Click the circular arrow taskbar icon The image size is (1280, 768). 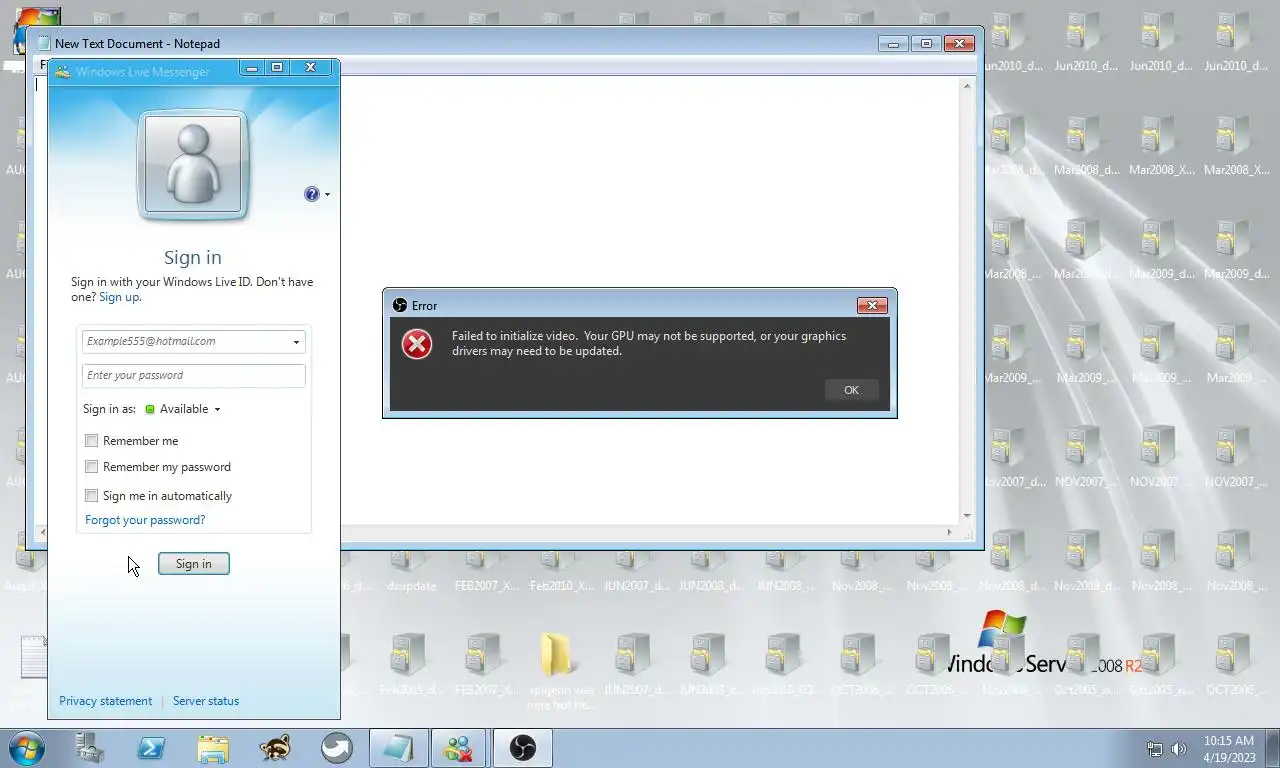[x=337, y=748]
